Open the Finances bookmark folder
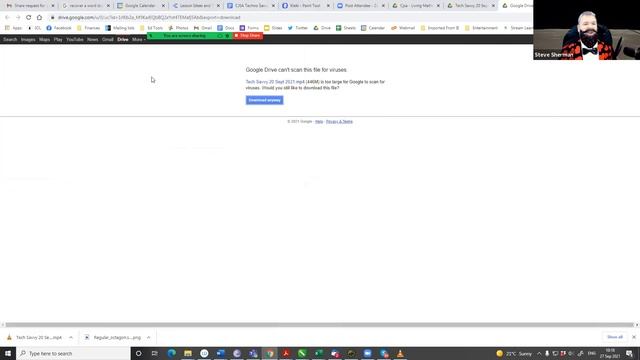 coord(89,28)
